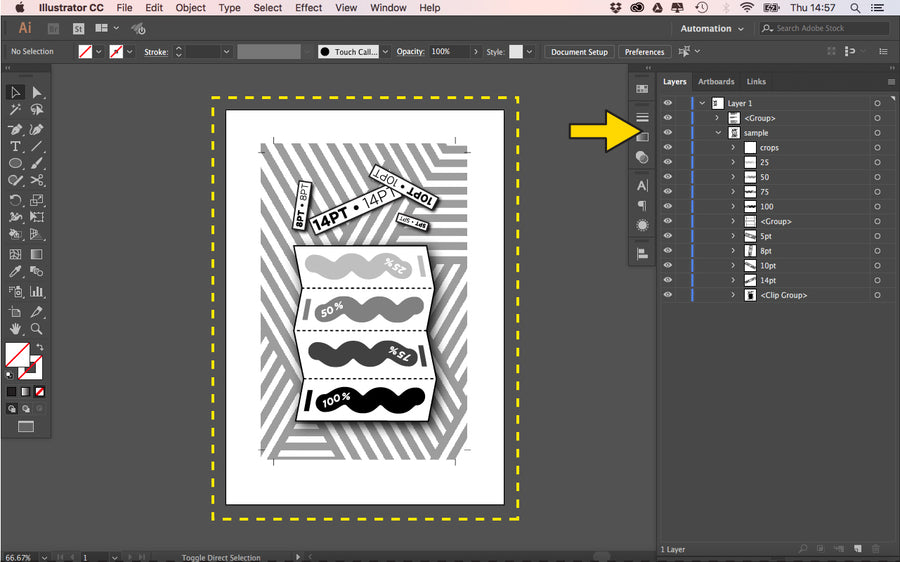This screenshot has height=562, width=900.
Task: Expand the 14pt sublayer
Action: coord(733,281)
